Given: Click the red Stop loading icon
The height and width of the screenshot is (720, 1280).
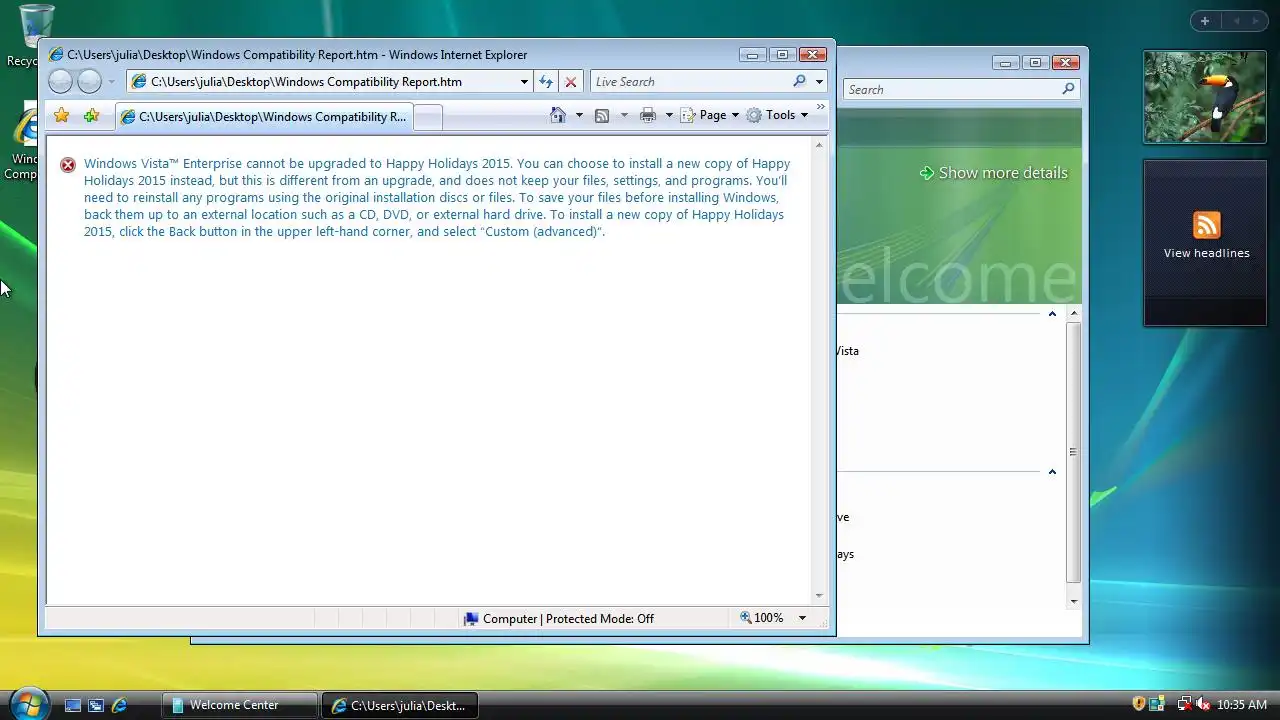Looking at the screenshot, I should pyautogui.click(x=571, y=82).
